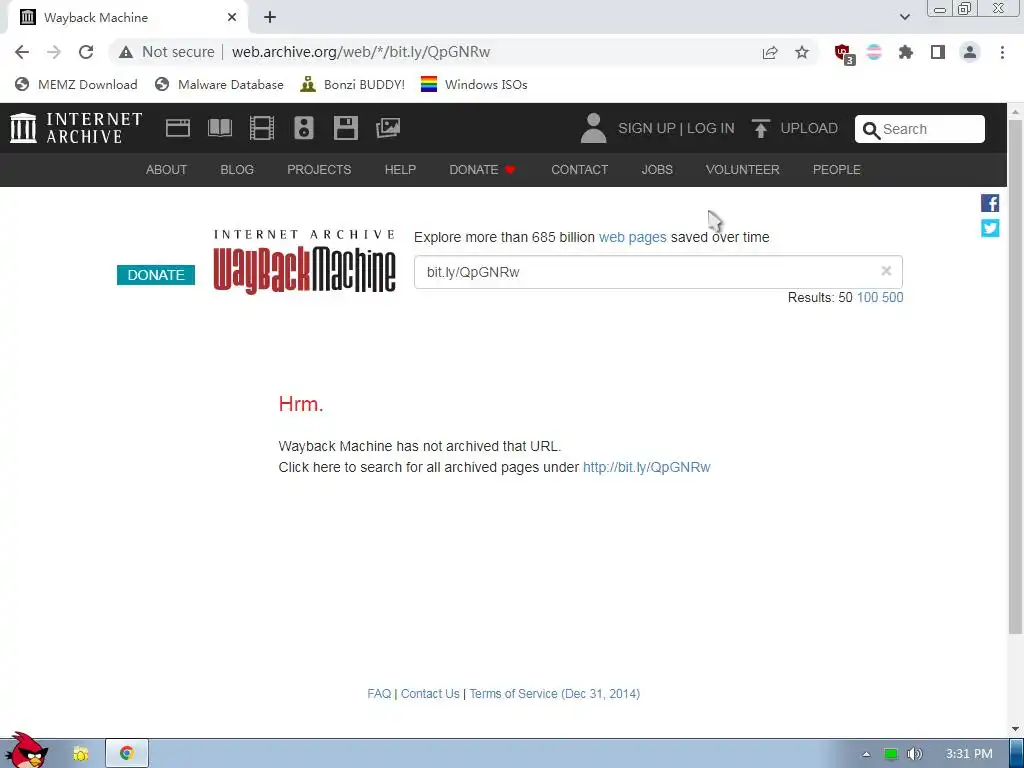The image size is (1024, 768).
Task: Open the HELP menu item
Action: point(400,170)
